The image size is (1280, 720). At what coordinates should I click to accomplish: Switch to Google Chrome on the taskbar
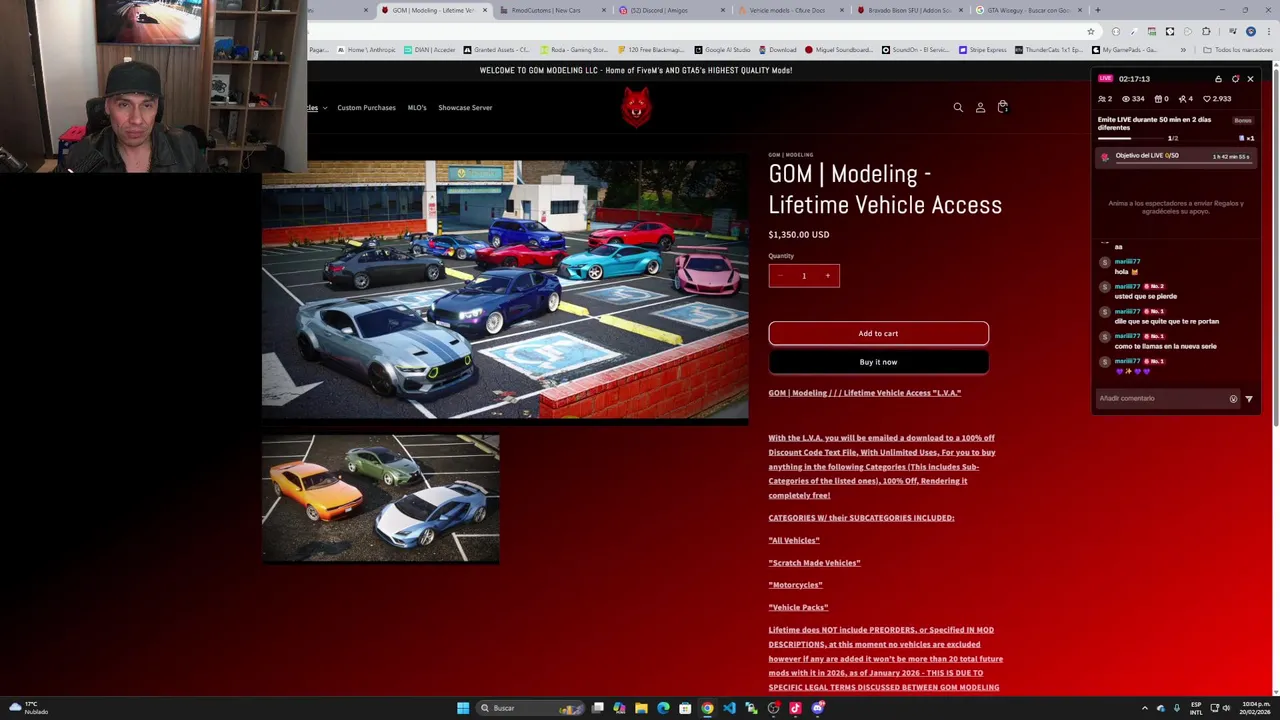[x=707, y=708]
